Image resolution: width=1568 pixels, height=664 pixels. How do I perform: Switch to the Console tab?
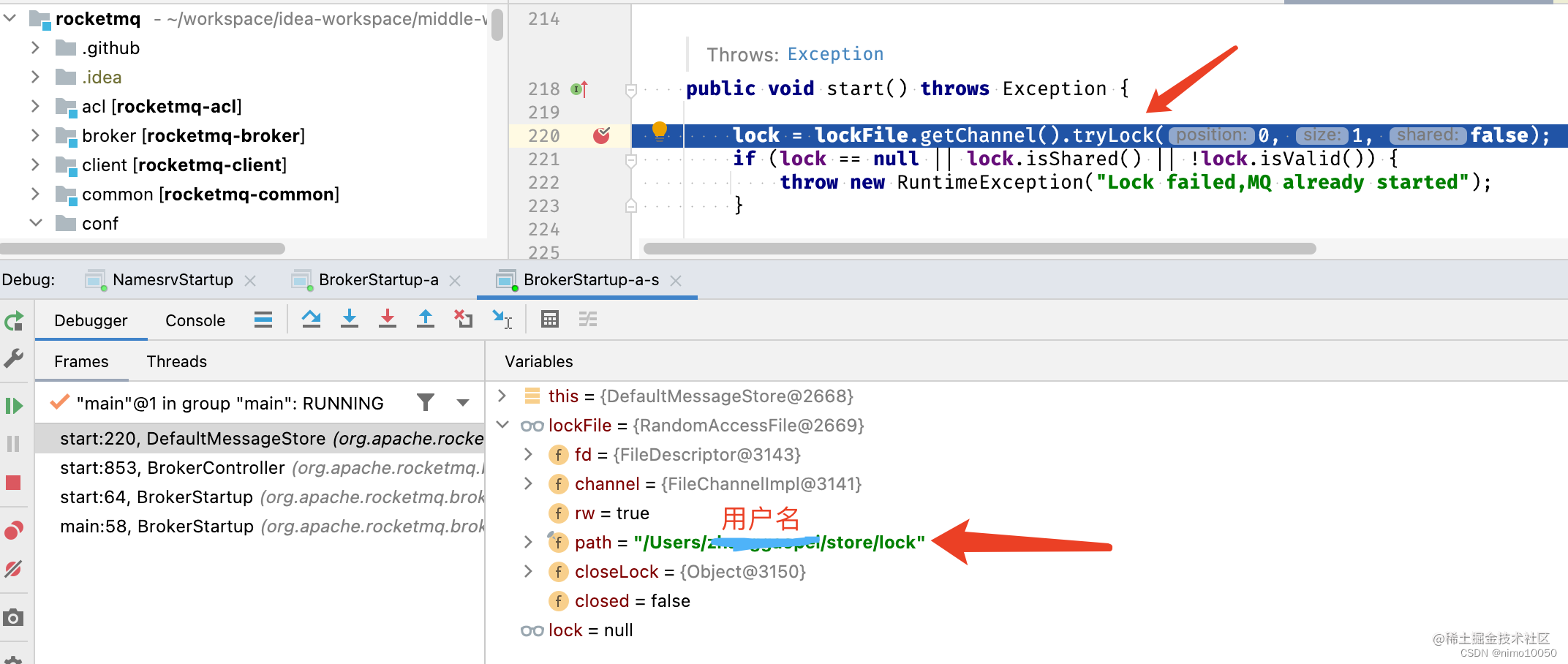pos(195,320)
